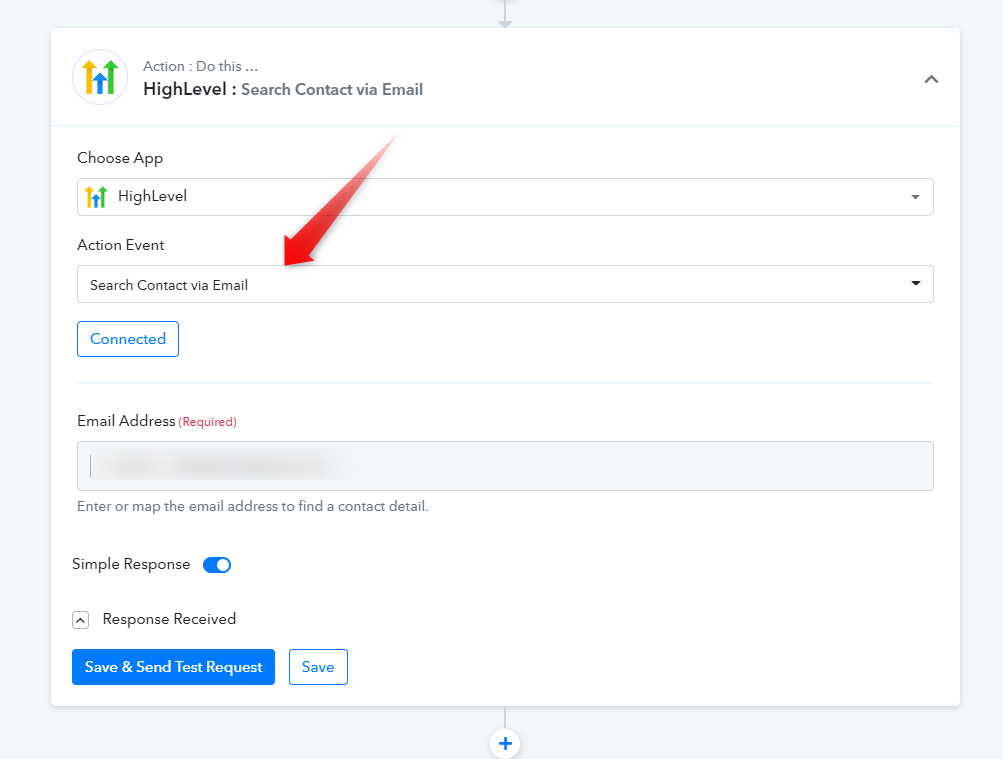Open the Action Event dropdown
1003x759 pixels.
[x=505, y=284]
